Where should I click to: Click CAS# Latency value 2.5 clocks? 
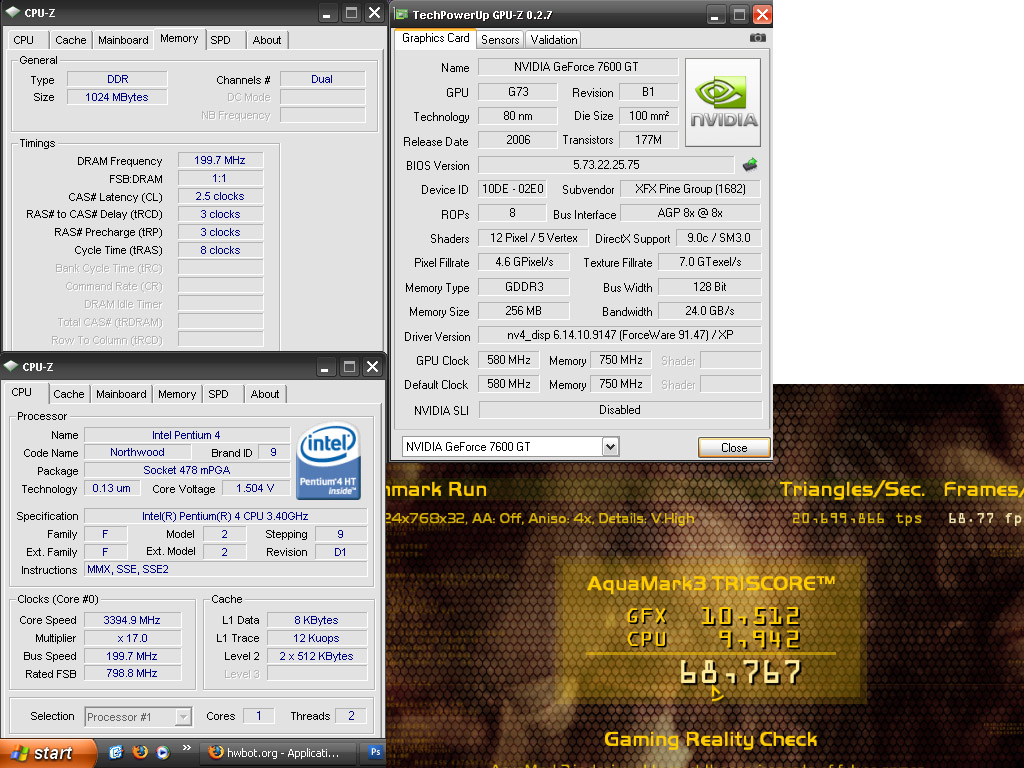(x=220, y=196)
